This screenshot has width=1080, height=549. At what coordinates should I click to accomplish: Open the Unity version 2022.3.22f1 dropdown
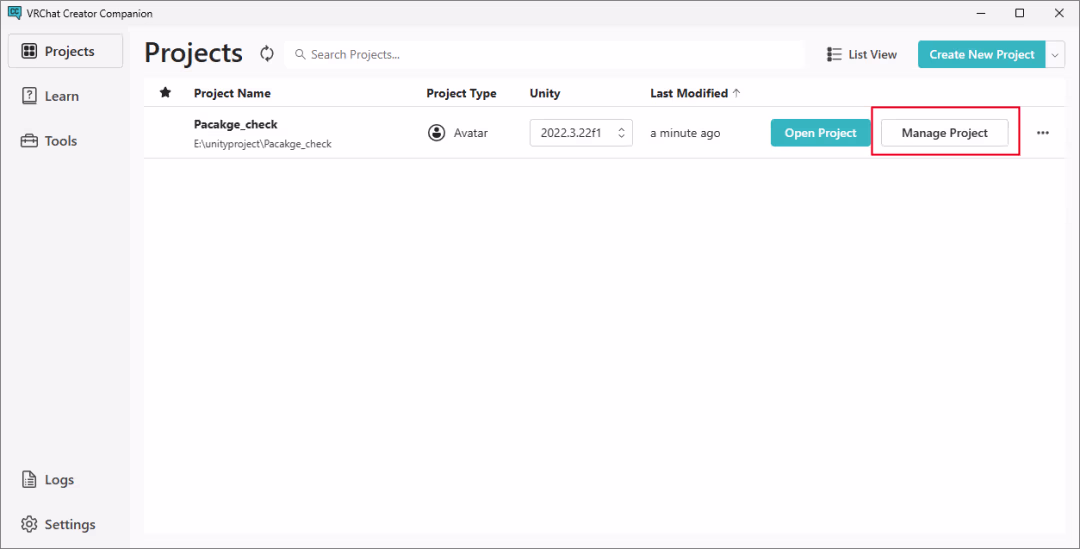[581, 133]
